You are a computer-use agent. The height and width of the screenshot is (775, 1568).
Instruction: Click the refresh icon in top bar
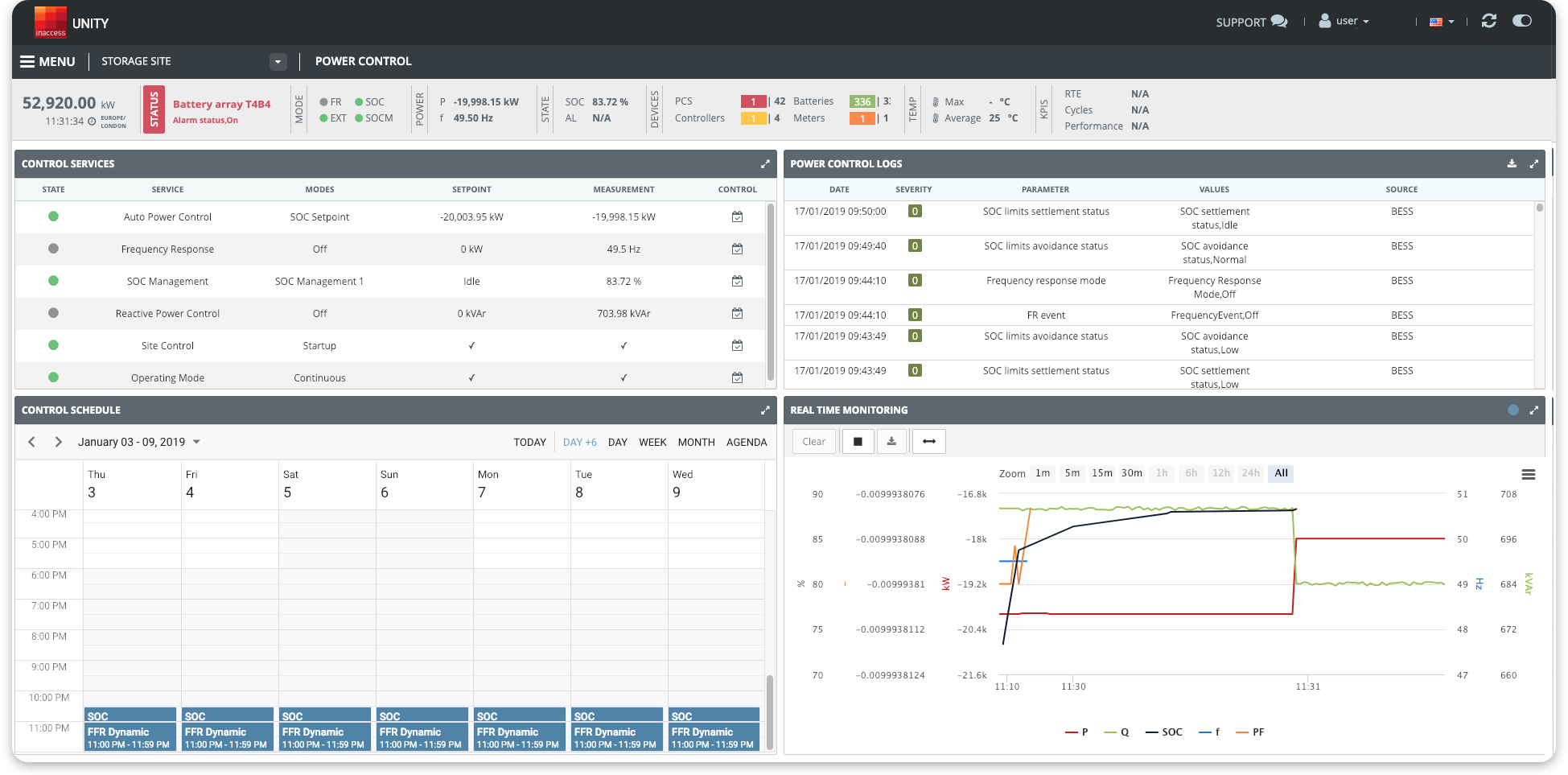point(1488,21)
